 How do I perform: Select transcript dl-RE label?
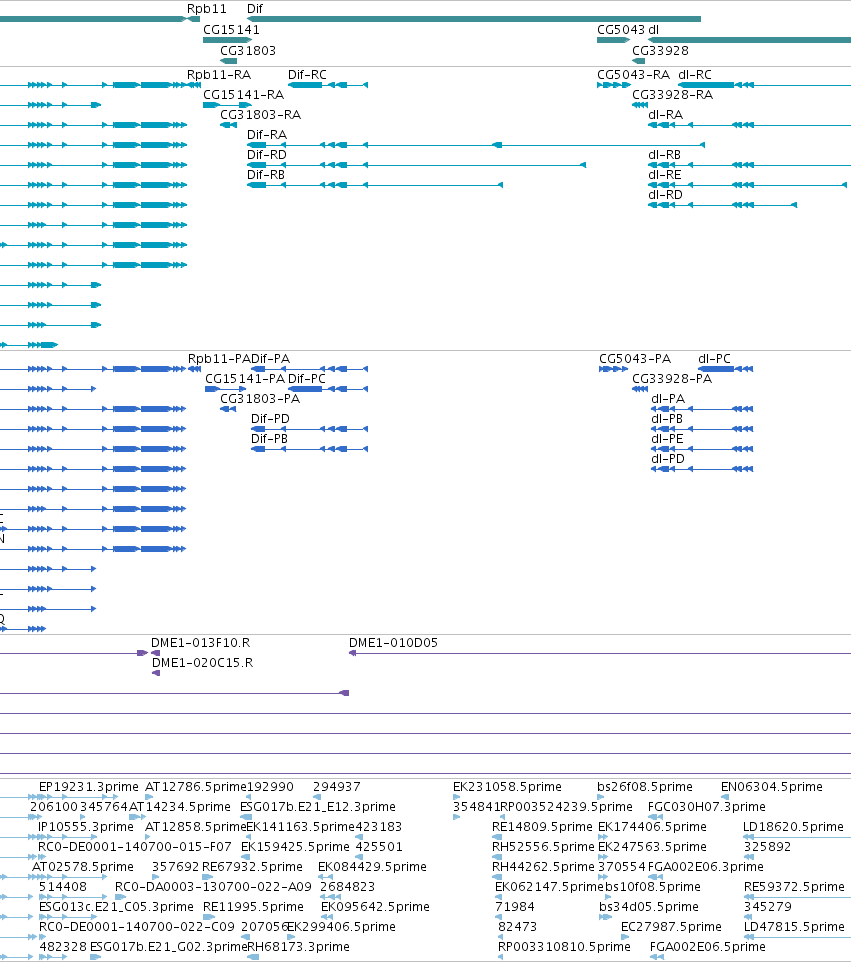tap(665, 174)
